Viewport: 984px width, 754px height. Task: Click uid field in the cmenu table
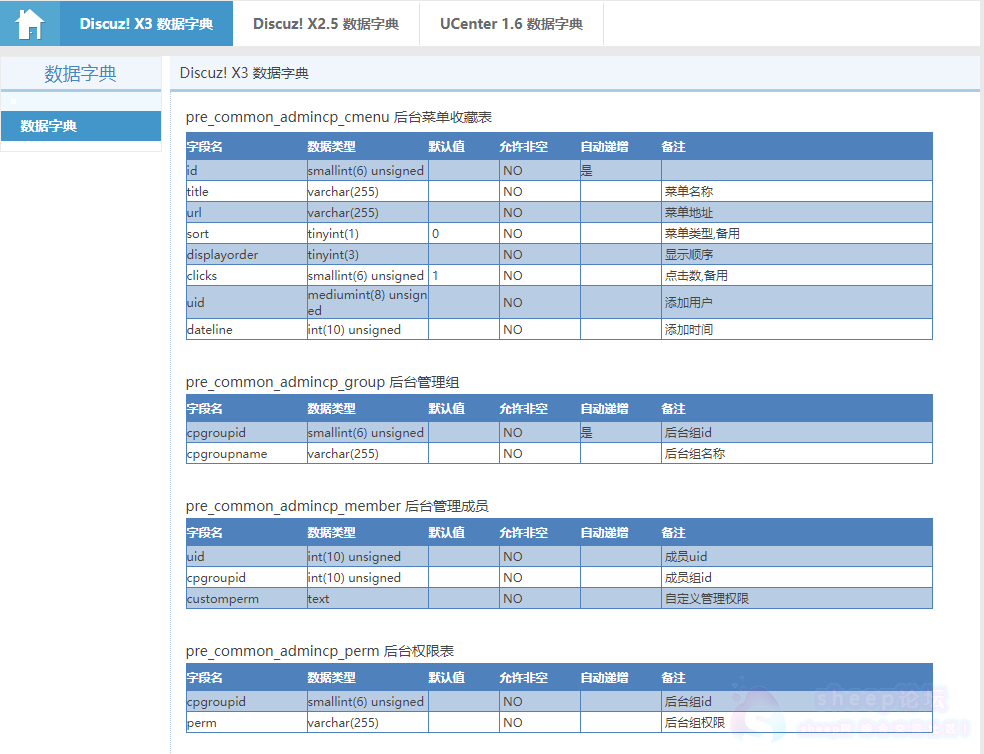[x=247, y=303]
